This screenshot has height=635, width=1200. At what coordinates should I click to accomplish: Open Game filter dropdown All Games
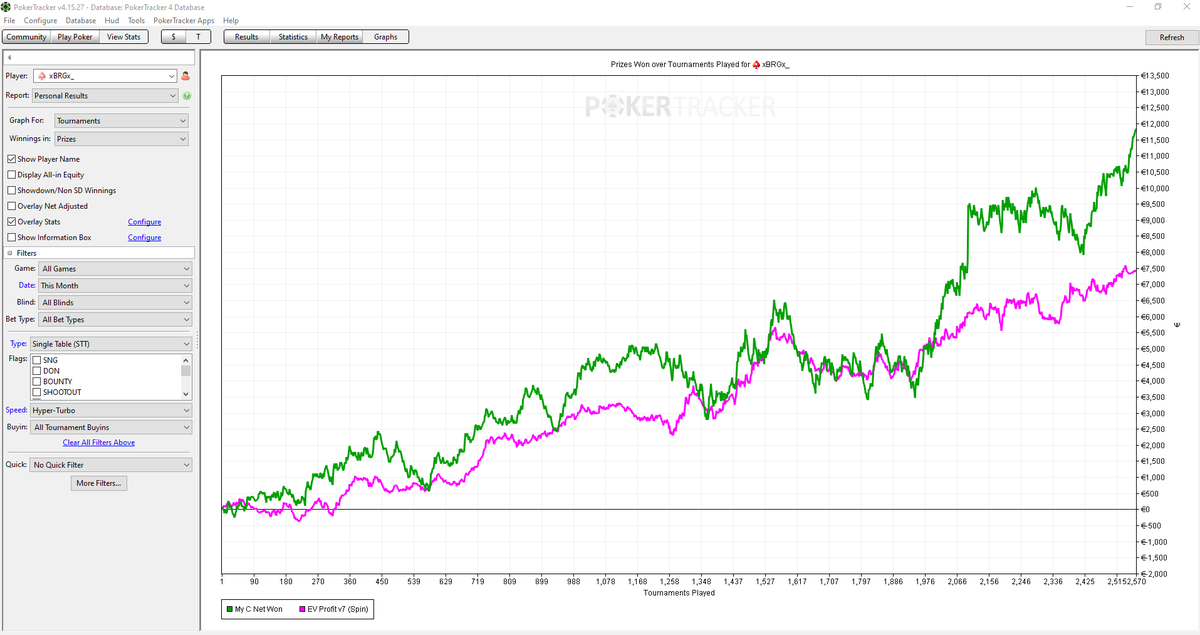(x=115, y=269)
